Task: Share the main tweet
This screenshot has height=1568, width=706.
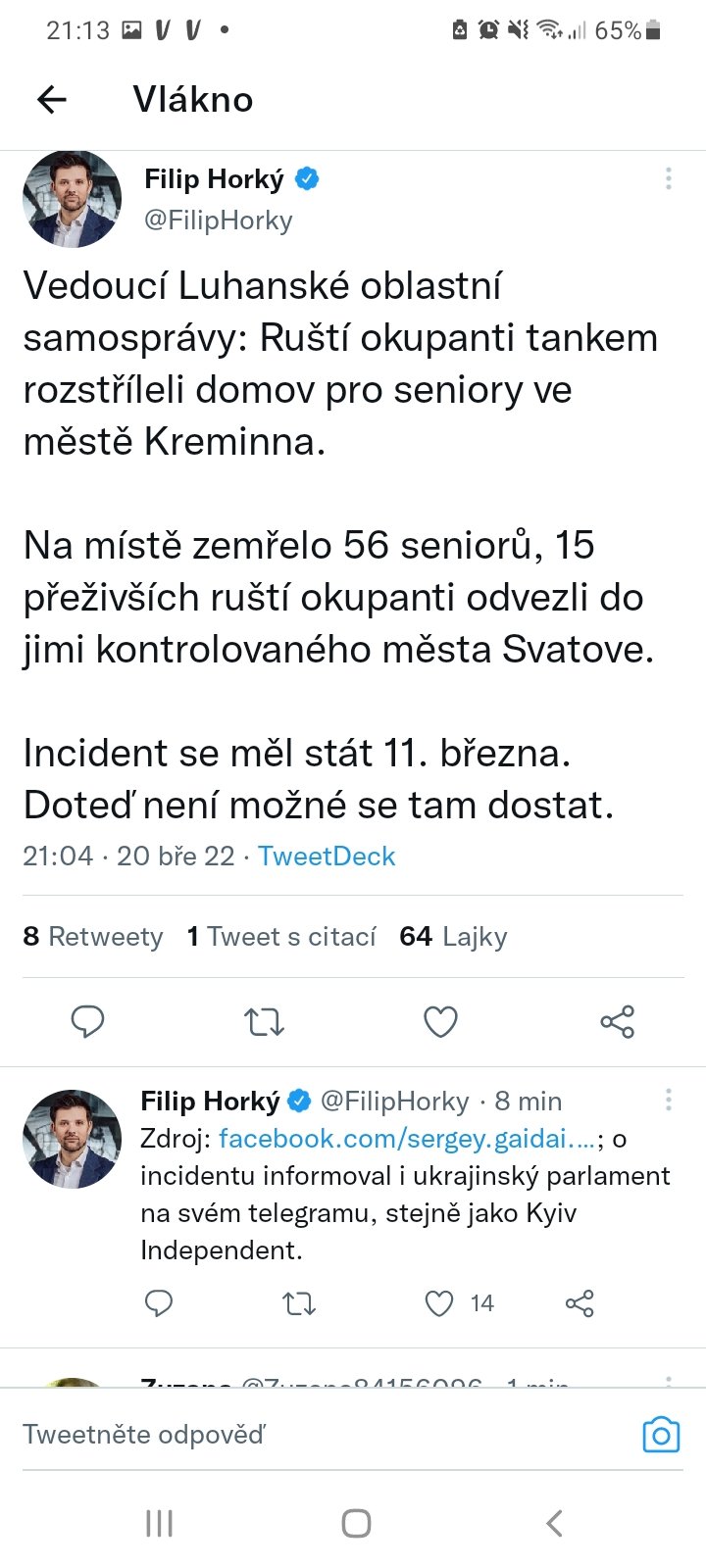Action: click(617, 1022)
